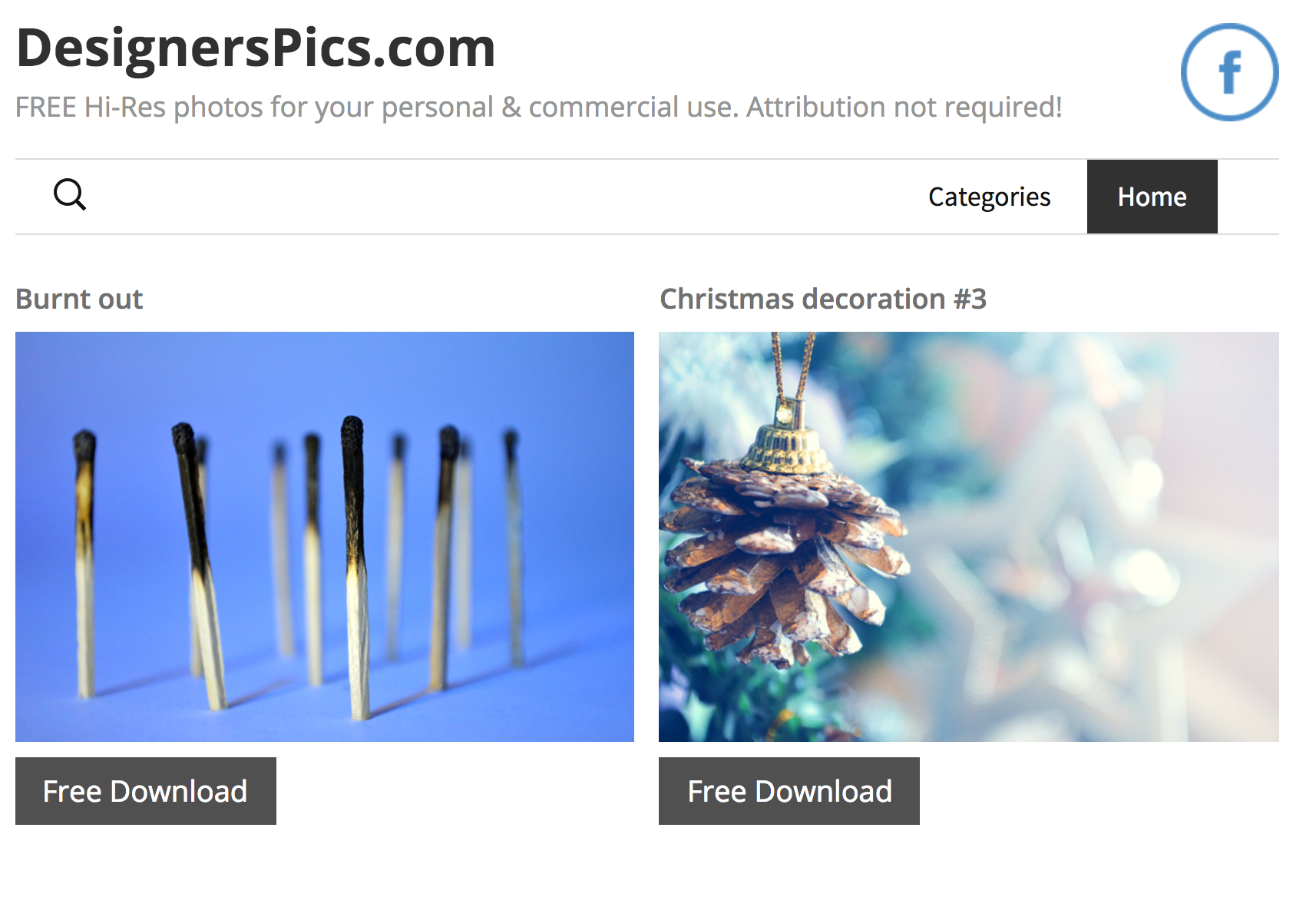Screen dimensions: 1316x917
Task: Click the "Attribution not required!" tagline text
Action: click(x=904, y=107)
